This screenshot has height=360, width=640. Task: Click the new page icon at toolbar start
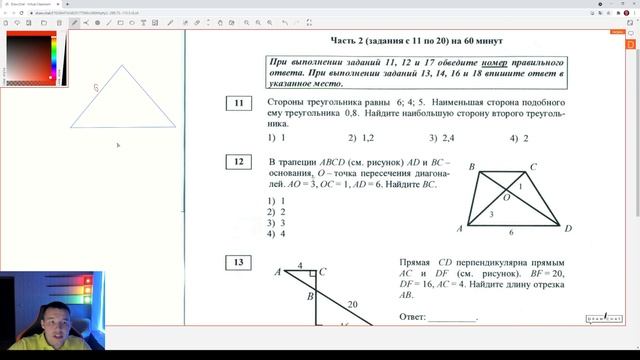pyautogui.click(x=6, y=23)
